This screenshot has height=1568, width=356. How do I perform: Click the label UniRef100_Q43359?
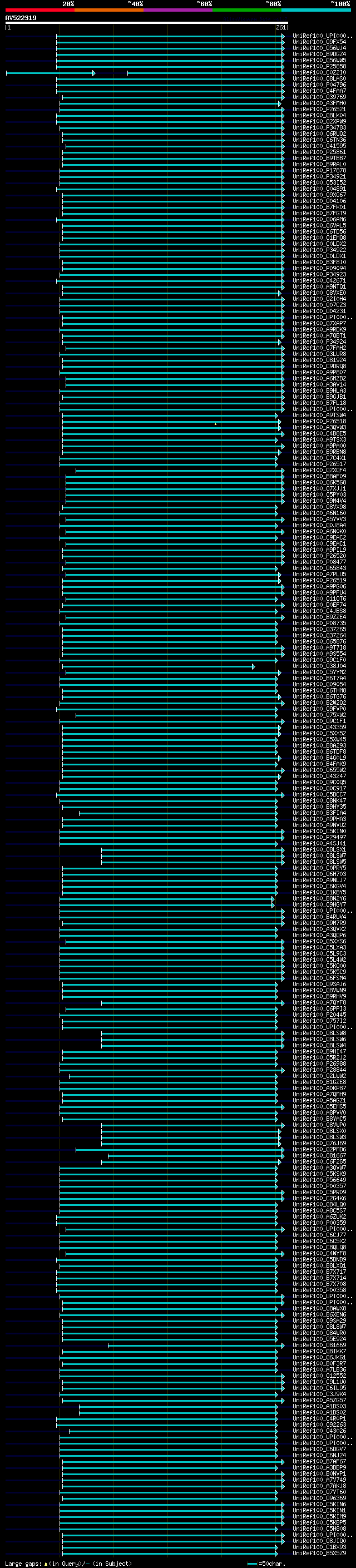(319, 727)
